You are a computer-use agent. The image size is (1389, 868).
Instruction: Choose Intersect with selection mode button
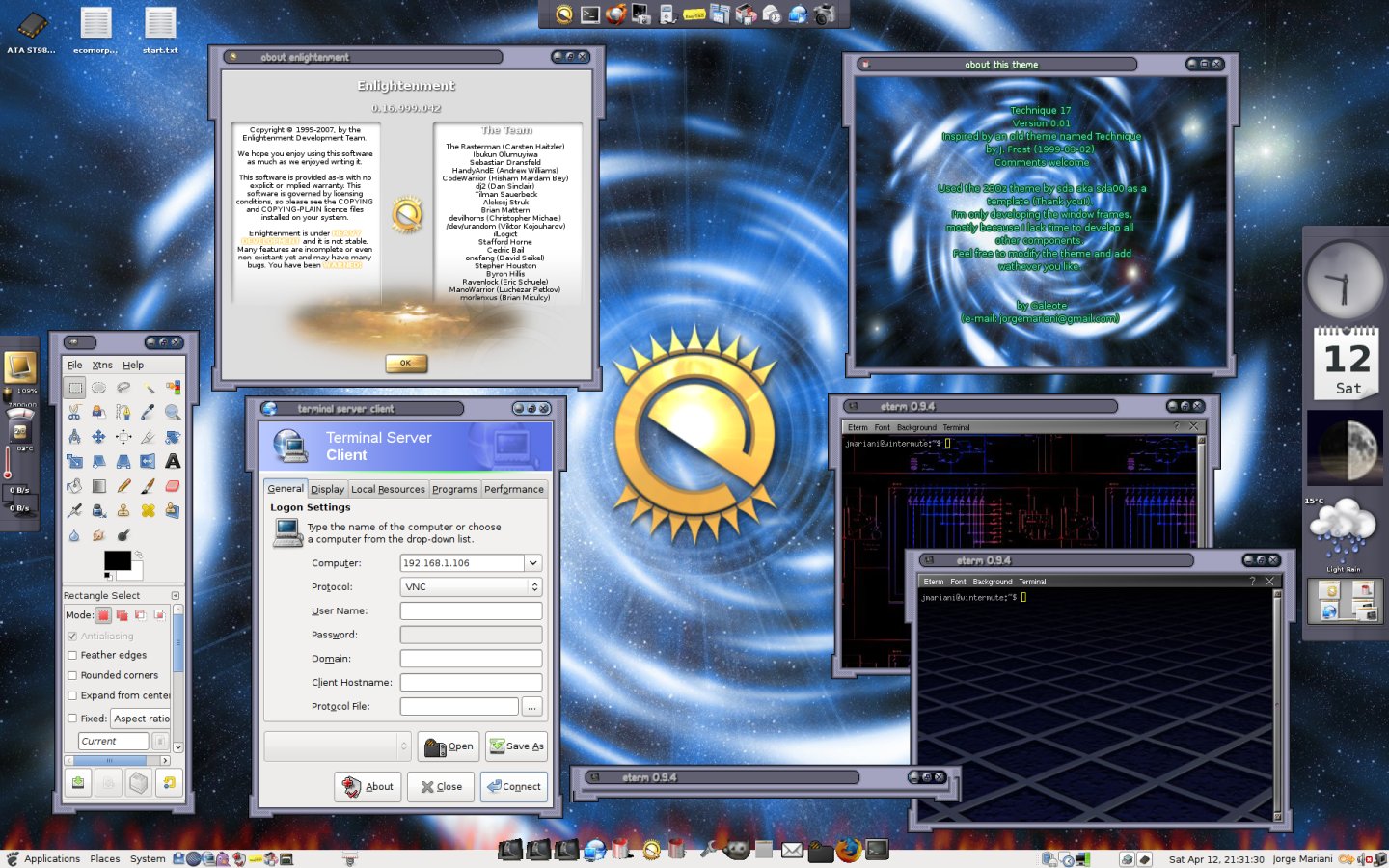pyautogui.click(x=160, y=614)
